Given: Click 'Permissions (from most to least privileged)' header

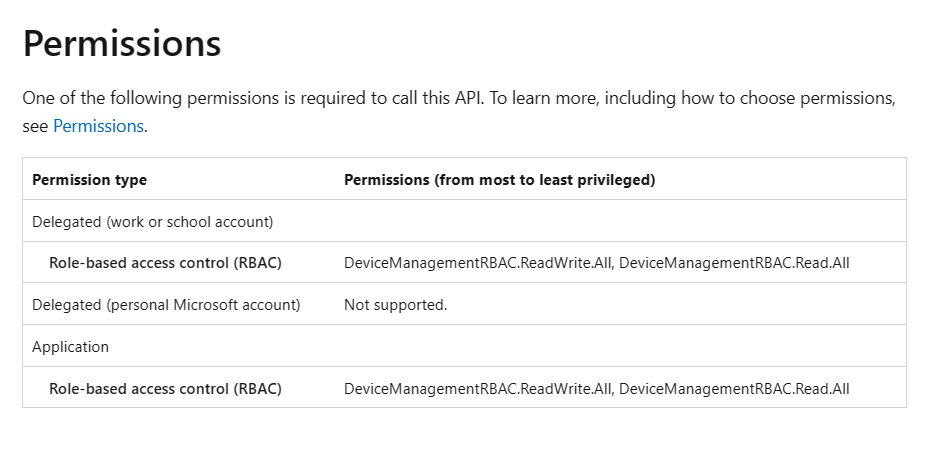Looking at the screenshot, I should (499, 180).
